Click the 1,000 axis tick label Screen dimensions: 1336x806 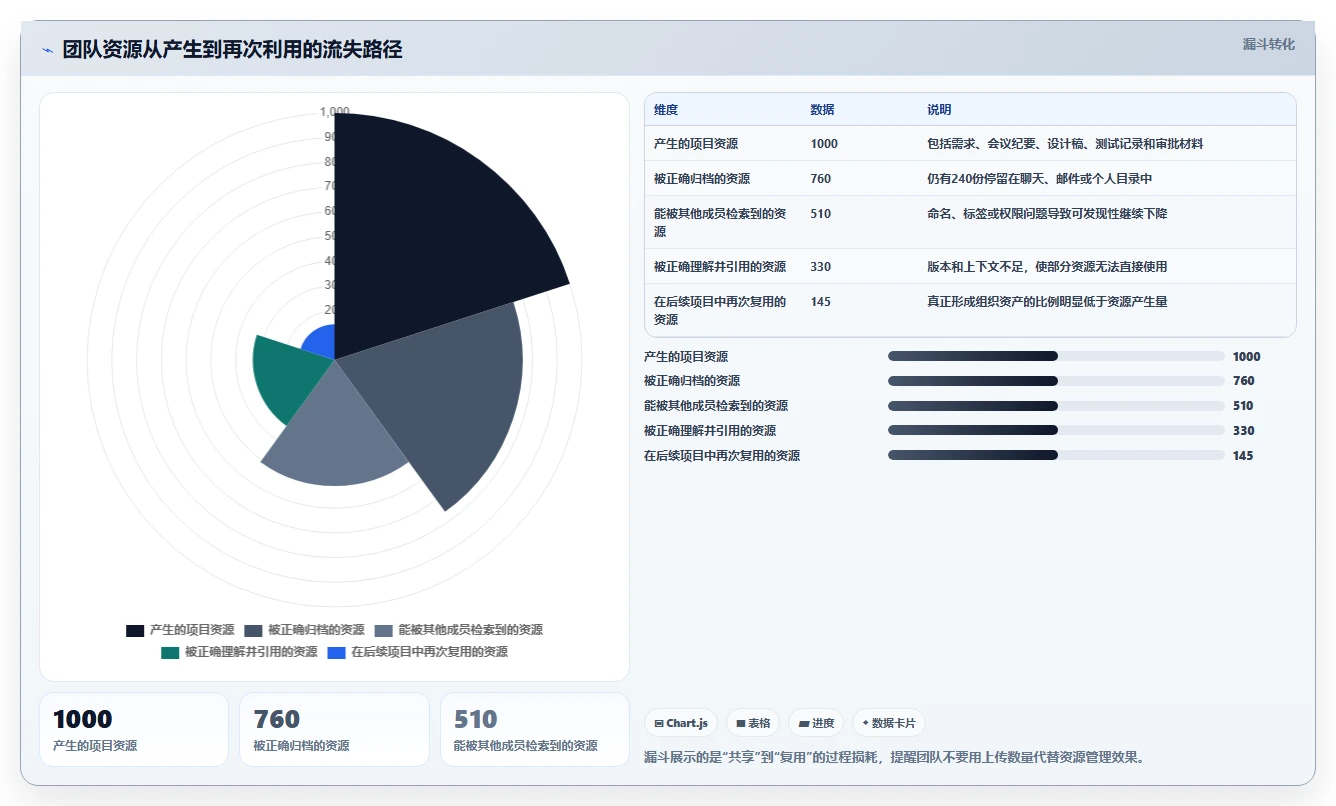[x=334, y=112]
